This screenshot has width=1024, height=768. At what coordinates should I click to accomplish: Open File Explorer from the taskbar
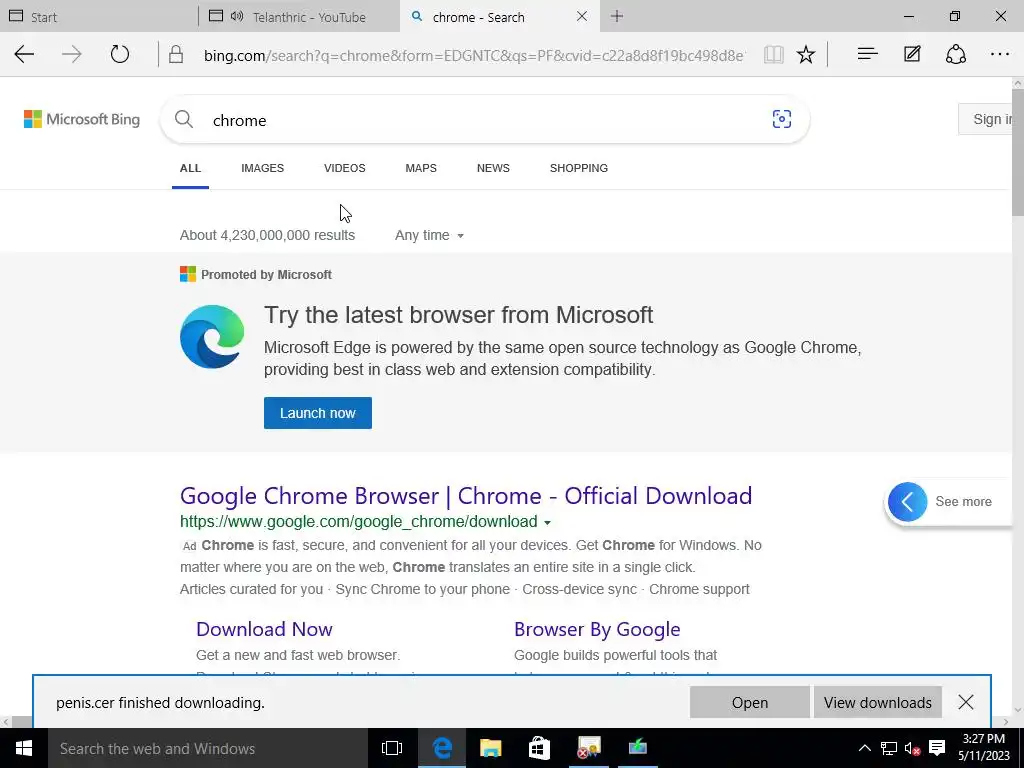pos(490,748)
